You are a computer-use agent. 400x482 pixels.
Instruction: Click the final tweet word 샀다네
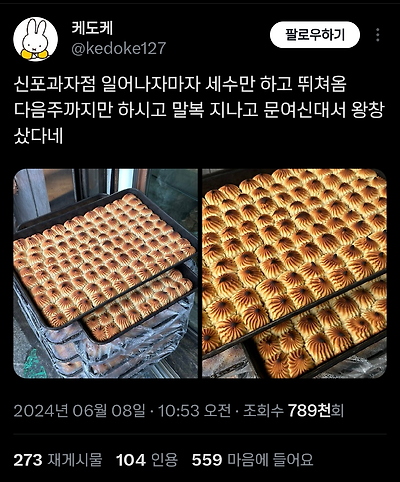38,136
